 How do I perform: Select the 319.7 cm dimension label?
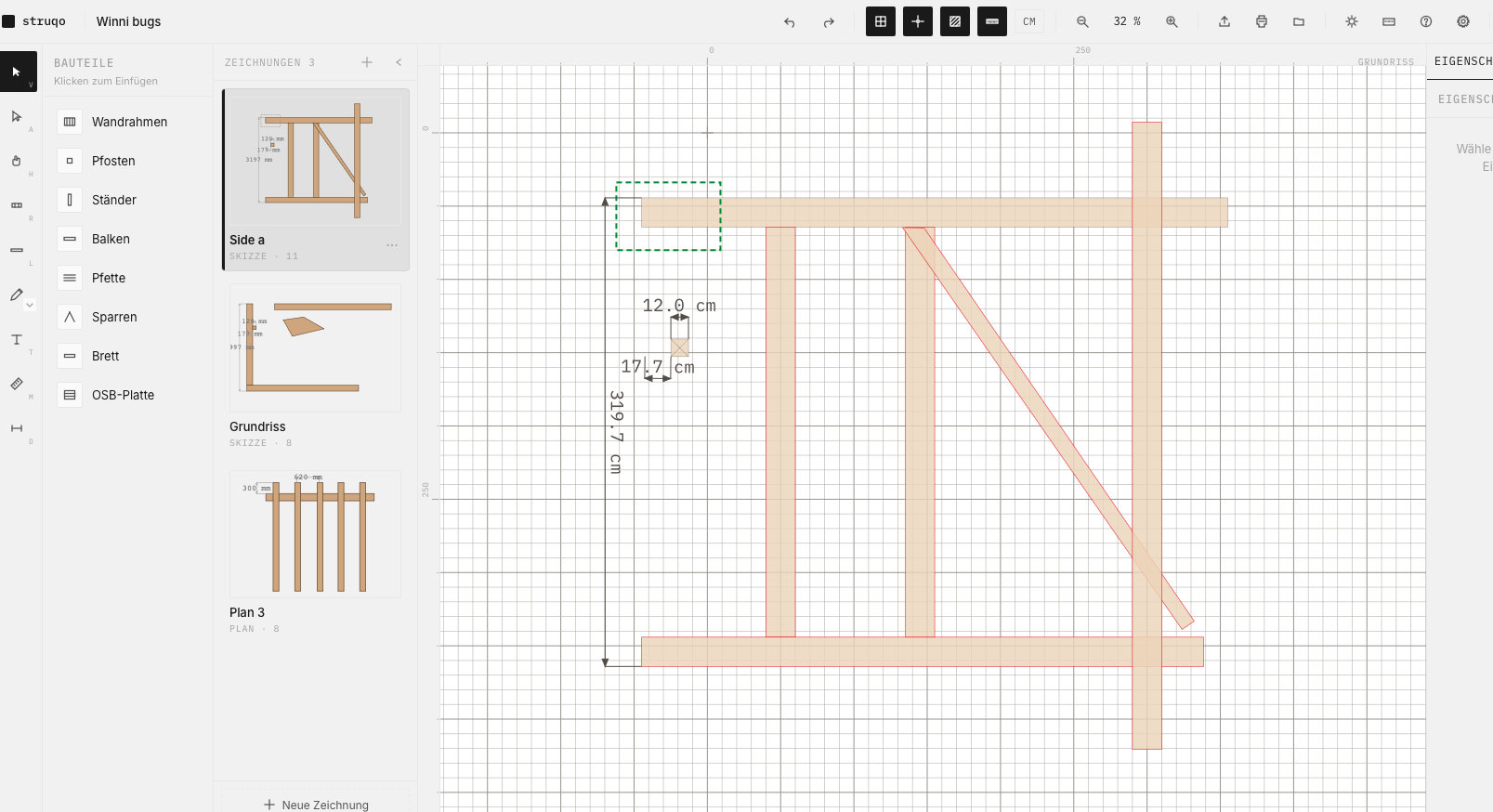pos(616,432)
